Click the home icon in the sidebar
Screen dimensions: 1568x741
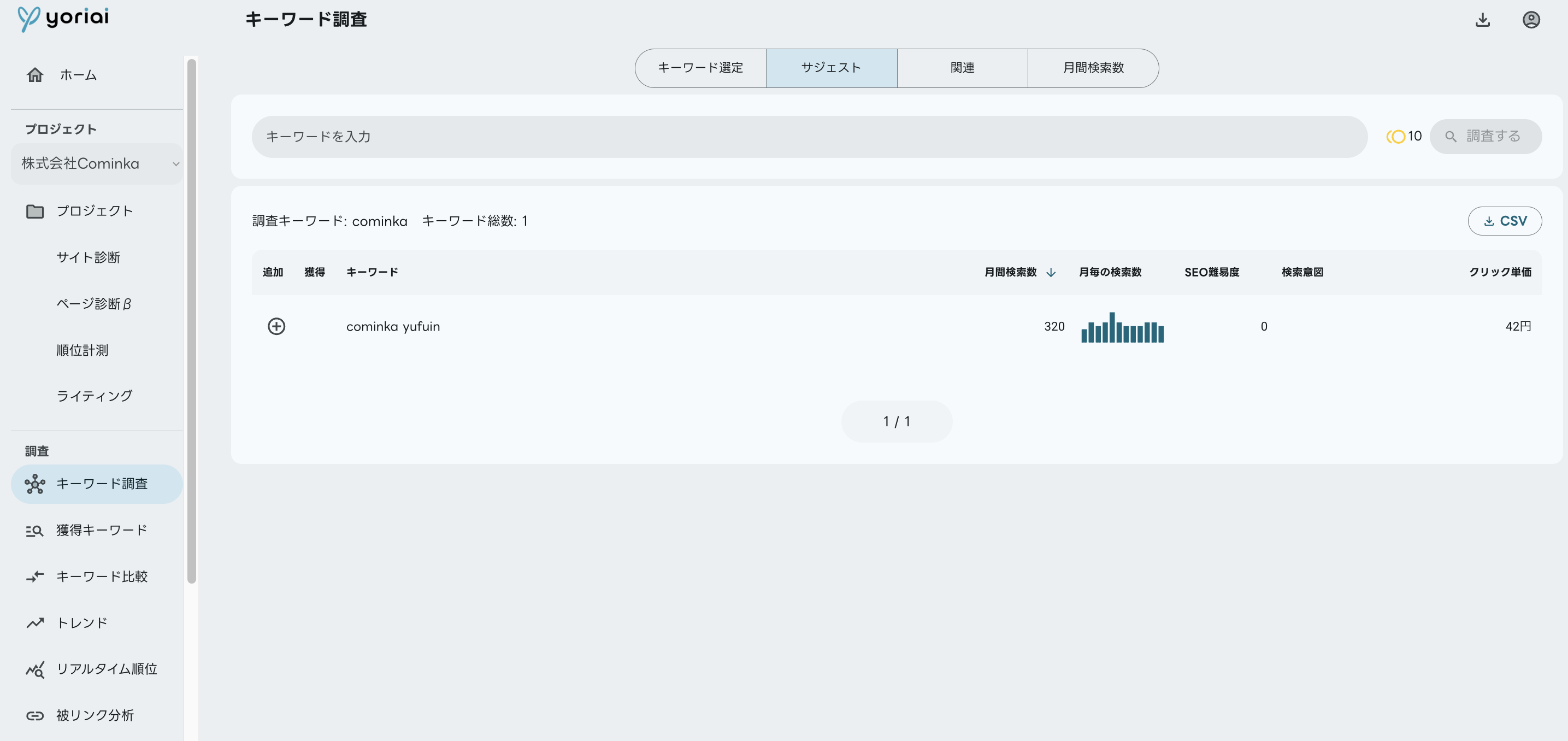pos(36,74)
